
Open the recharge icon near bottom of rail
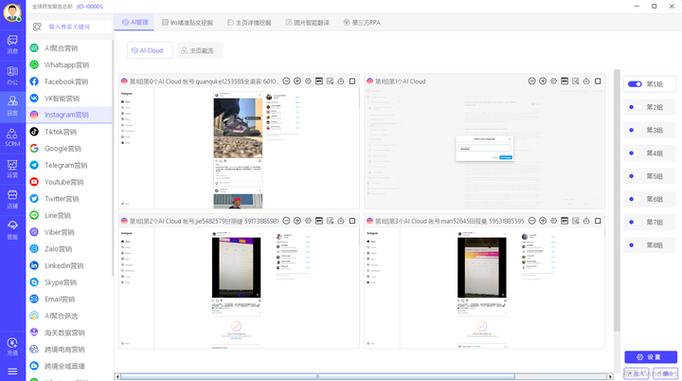tap(13, 346)
